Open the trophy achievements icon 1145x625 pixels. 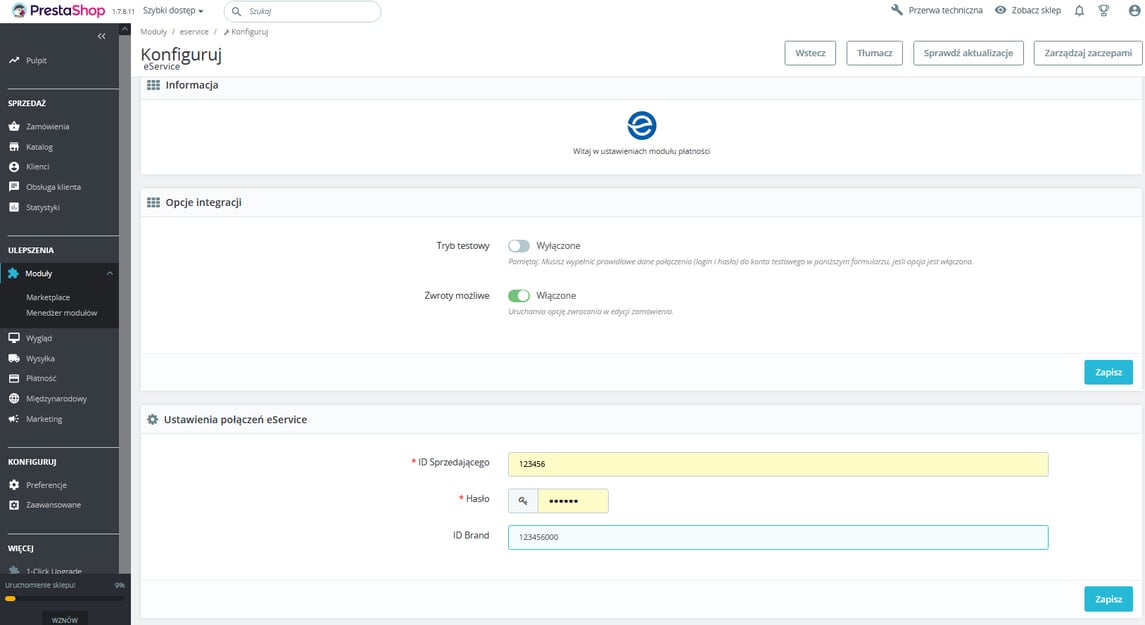coord(1104,10)
